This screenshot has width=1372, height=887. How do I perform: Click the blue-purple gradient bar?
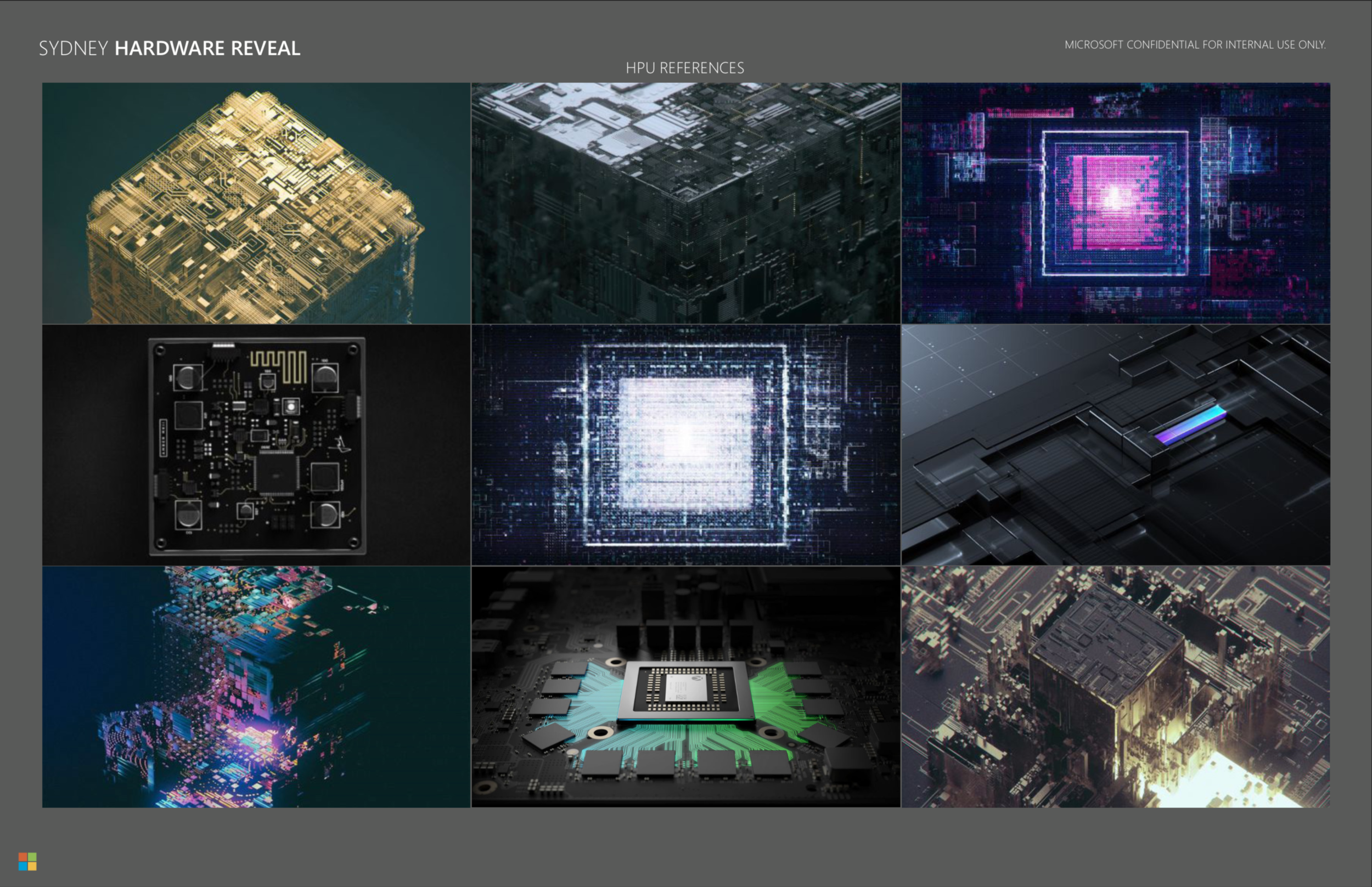click(x=1190, y=425)
